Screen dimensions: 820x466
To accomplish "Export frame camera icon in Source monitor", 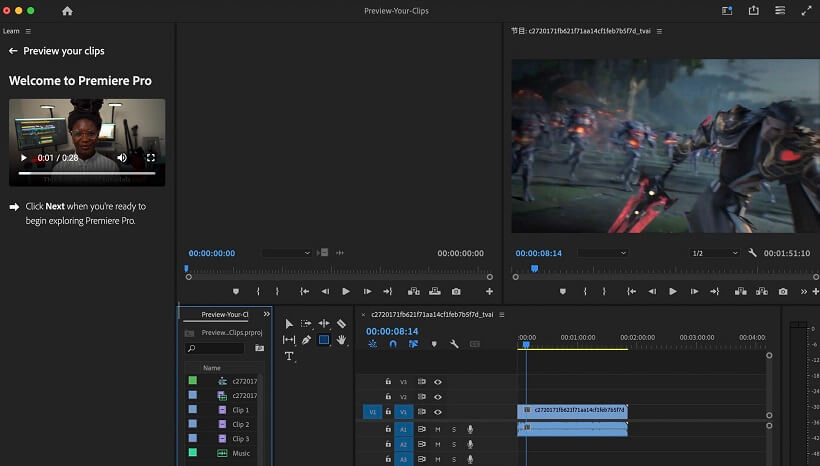I will point(456,291).
